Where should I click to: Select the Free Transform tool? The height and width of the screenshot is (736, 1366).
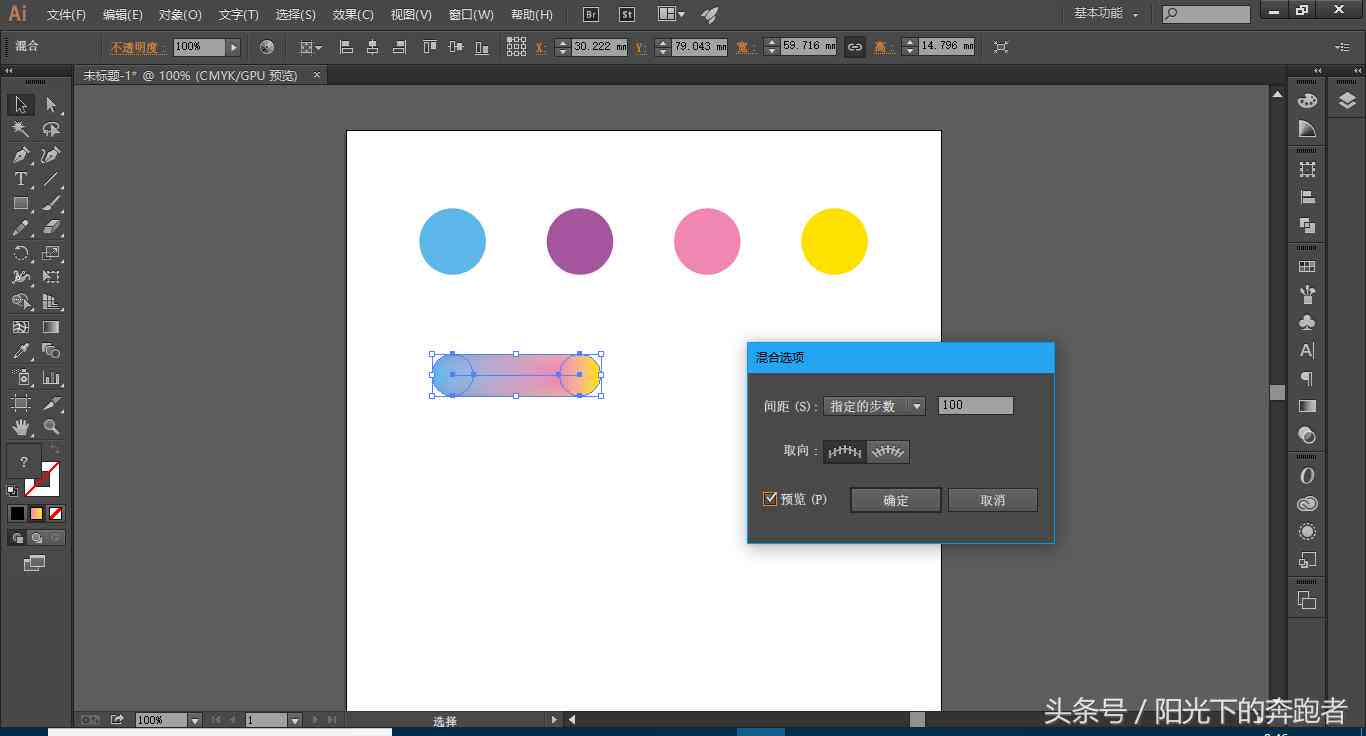pos(51,277)
